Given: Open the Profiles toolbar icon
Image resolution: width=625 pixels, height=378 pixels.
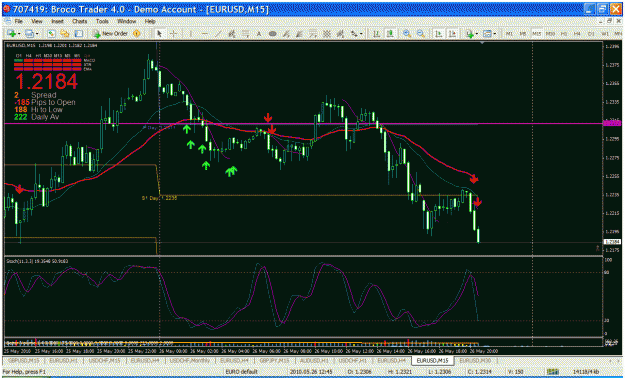Looking at the screenshot, I should [x=29, y=34].
